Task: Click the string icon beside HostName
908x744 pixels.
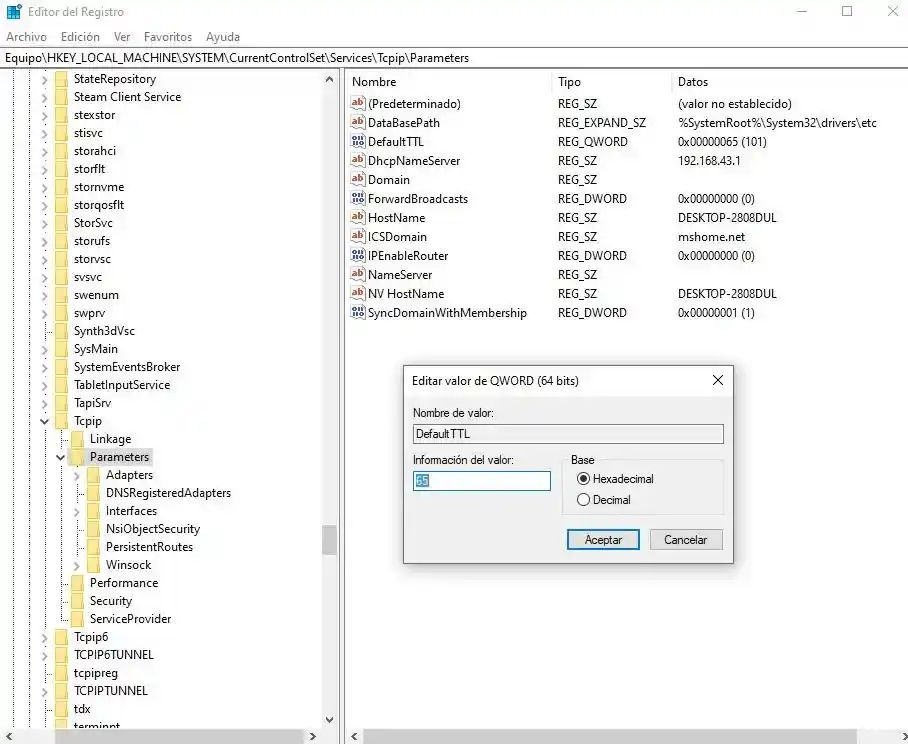Action: [357, 217]
